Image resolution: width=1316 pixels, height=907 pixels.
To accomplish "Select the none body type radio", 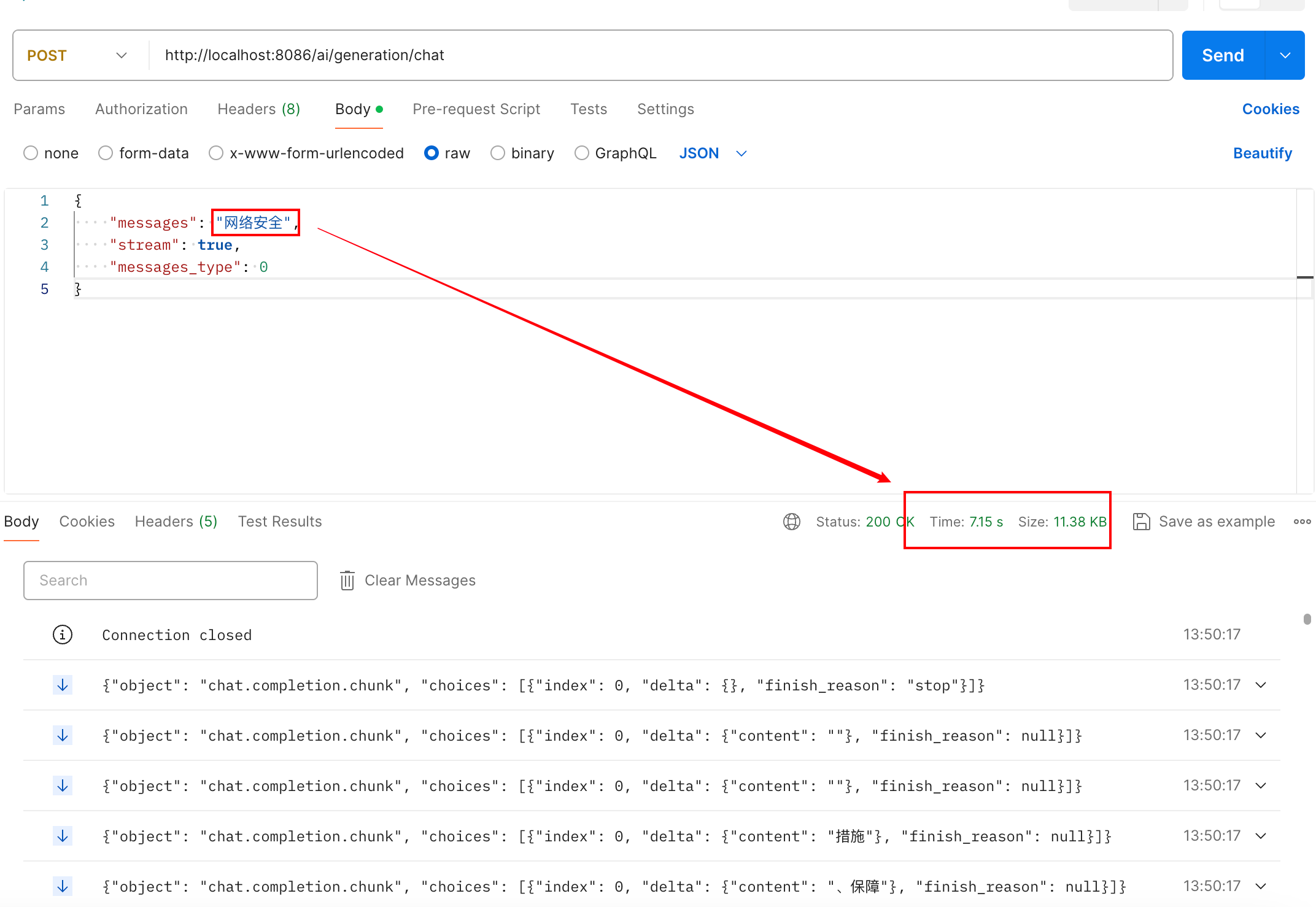I will pos(31,153).
